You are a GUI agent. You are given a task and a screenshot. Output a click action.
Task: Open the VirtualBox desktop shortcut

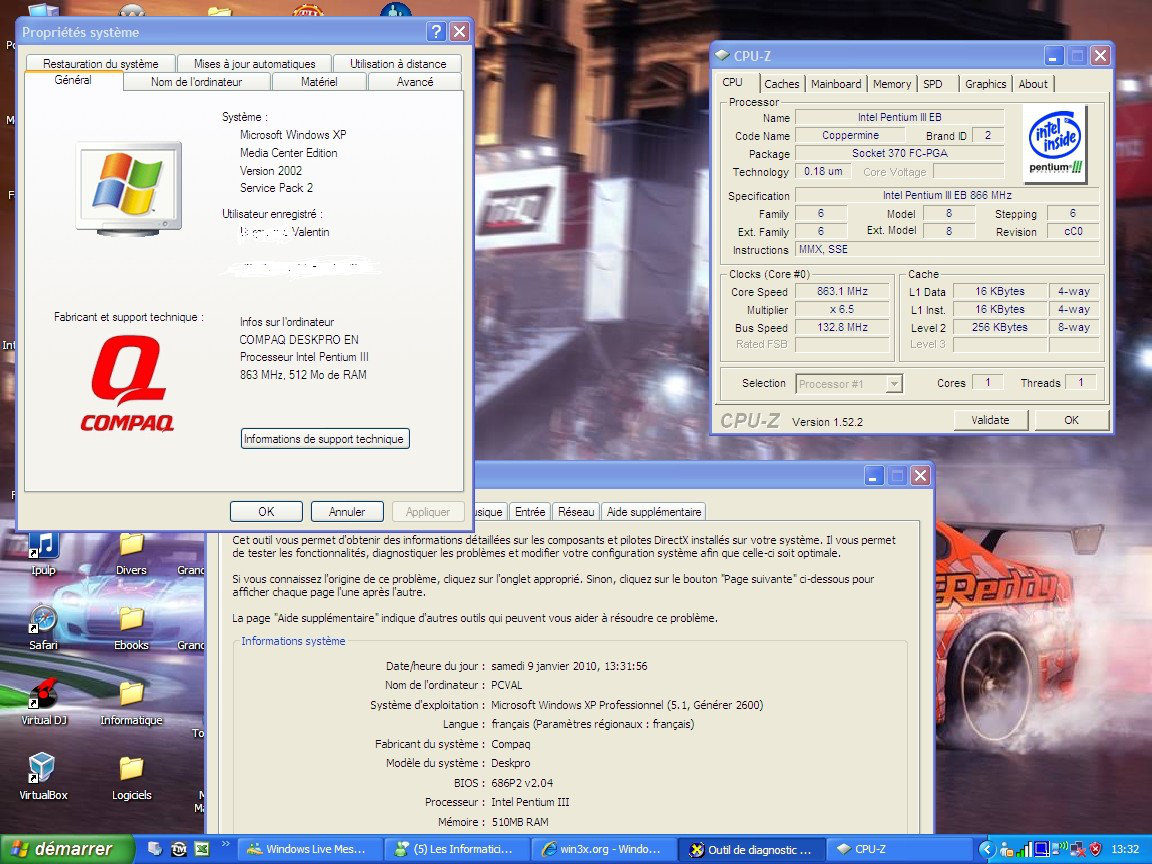click(x=43, y=771)
